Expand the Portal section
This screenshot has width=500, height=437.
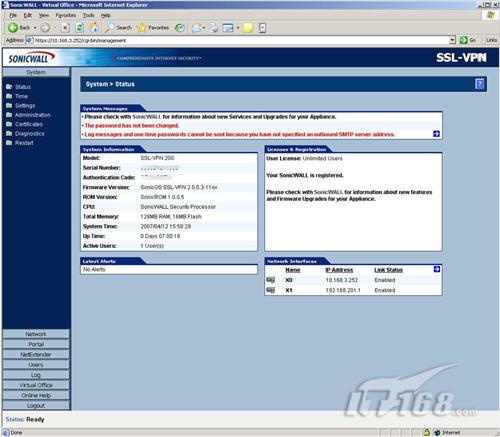36,344
